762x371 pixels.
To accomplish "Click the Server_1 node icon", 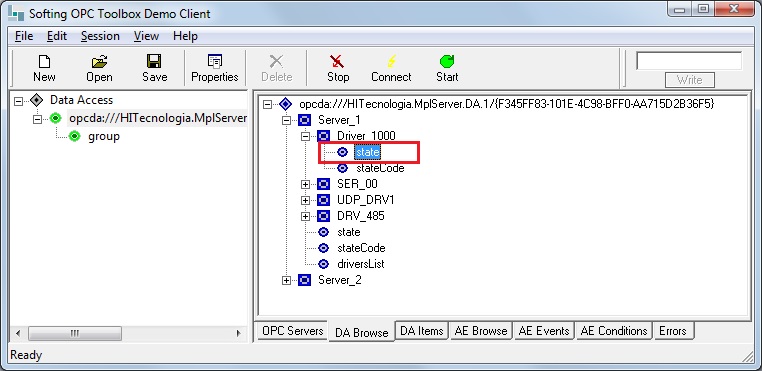I will pyautogui.click(x=304, y=120).
